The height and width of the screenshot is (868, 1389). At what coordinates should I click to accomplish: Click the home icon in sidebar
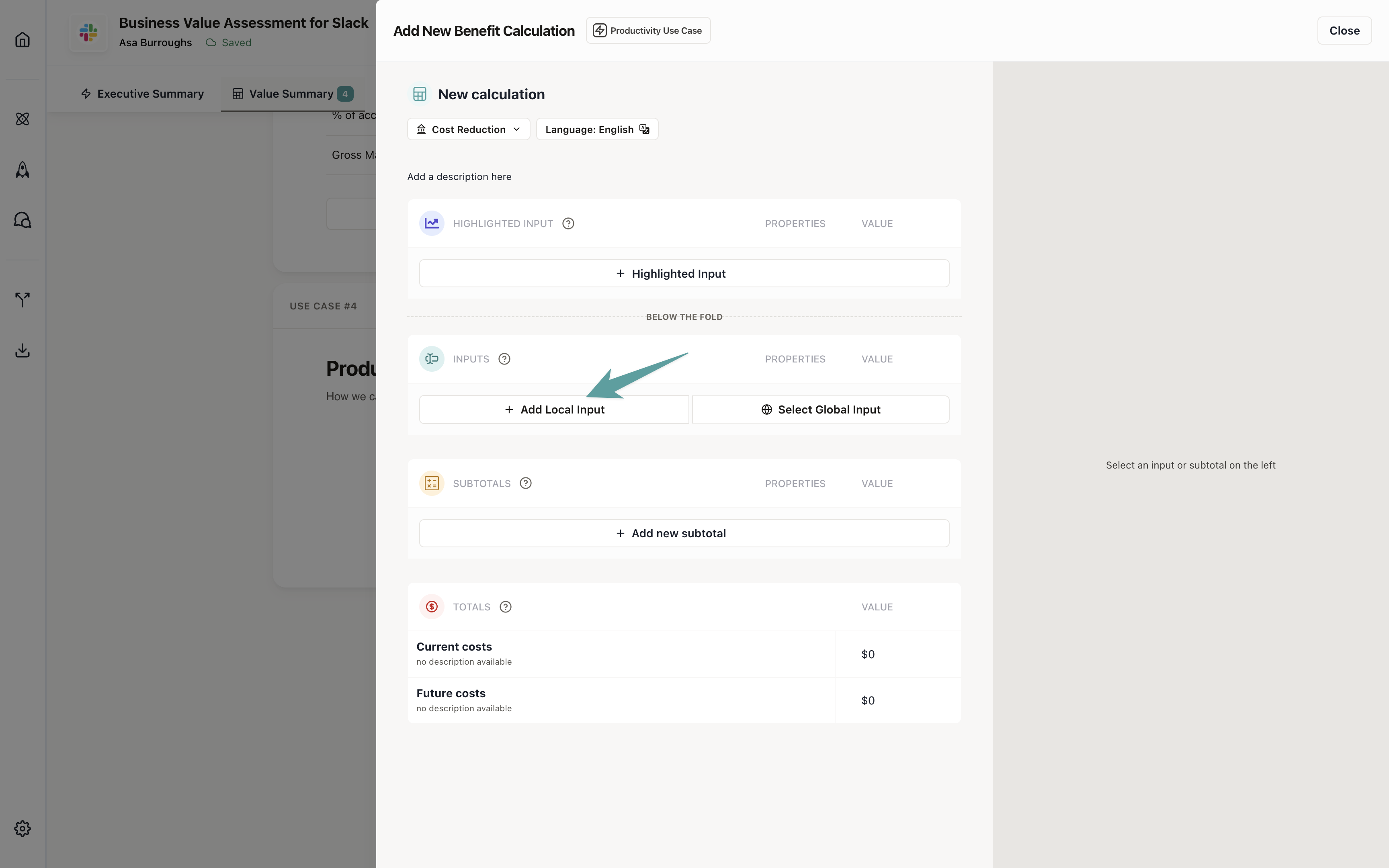coord(23,40)
